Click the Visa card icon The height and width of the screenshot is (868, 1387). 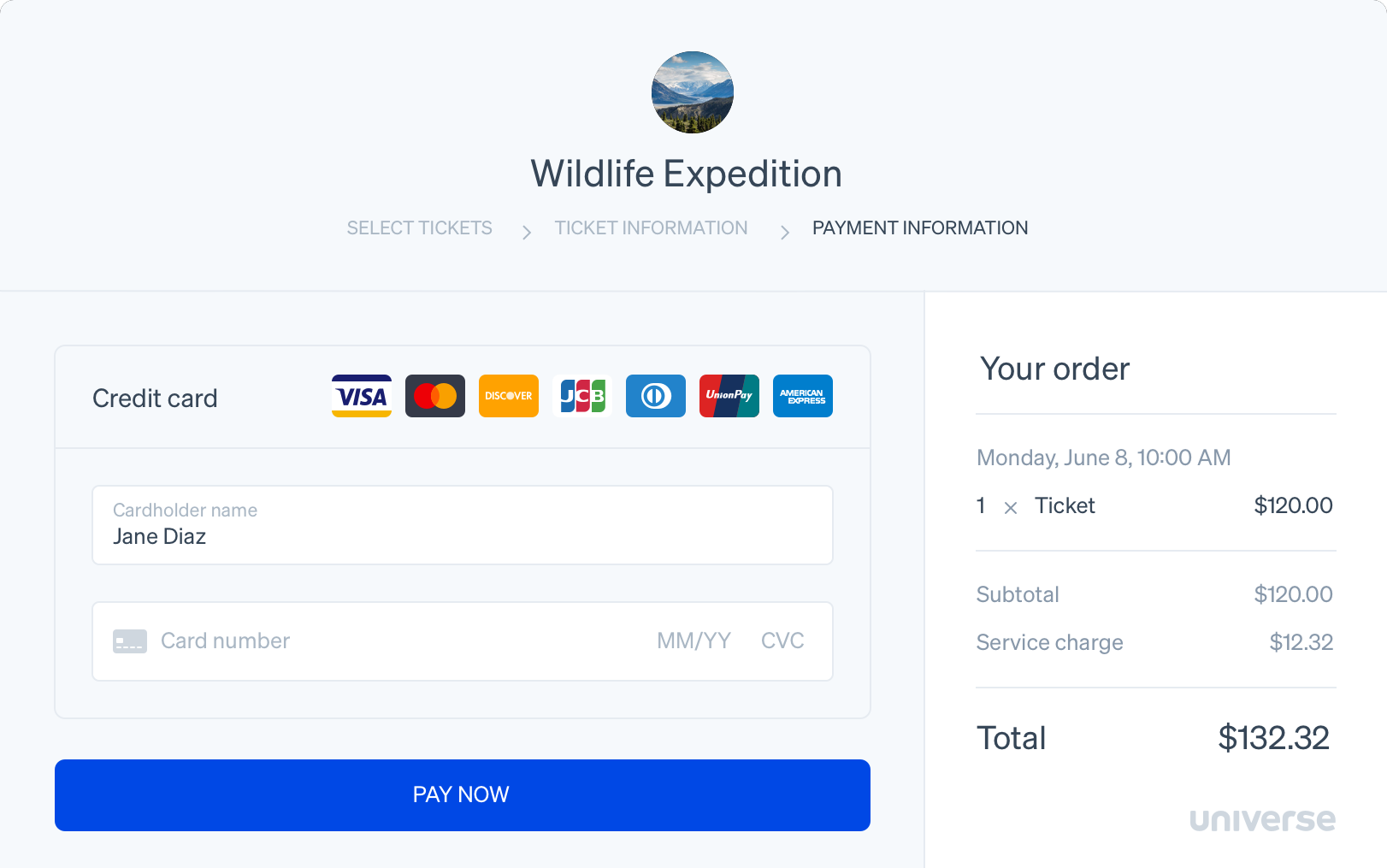(362, 396)
